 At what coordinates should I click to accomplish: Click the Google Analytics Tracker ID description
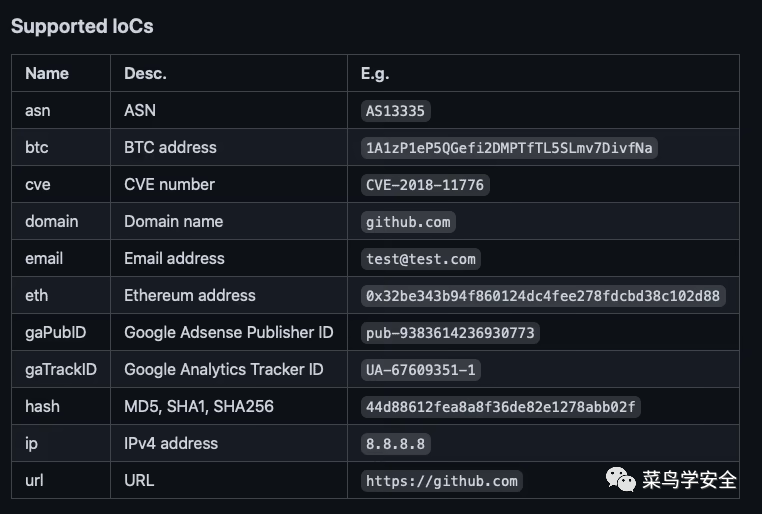click(x=224, y=369)
